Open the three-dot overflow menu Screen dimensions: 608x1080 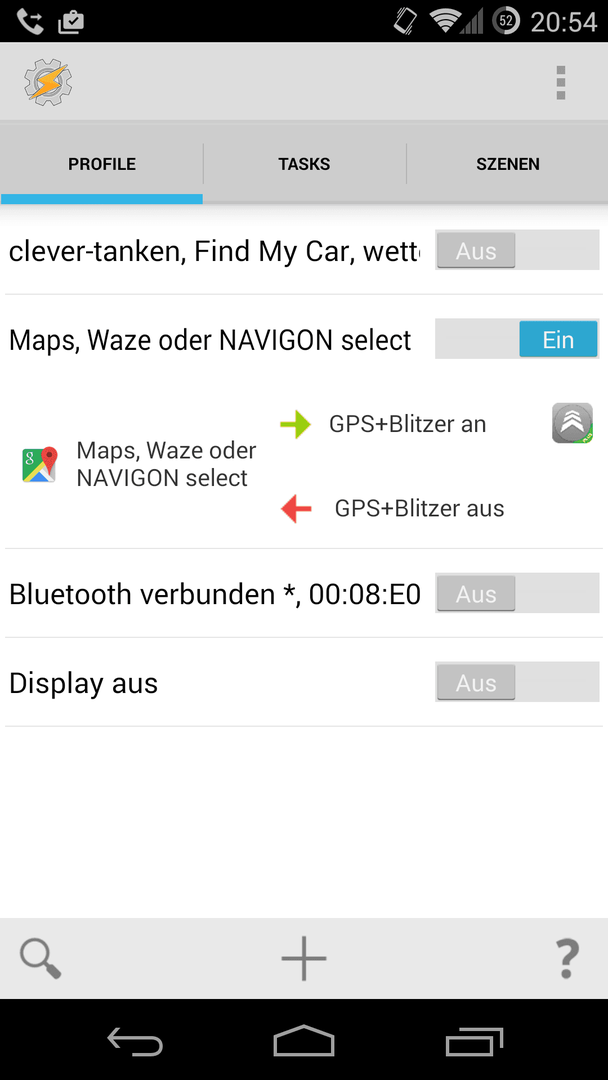[560, 83]
